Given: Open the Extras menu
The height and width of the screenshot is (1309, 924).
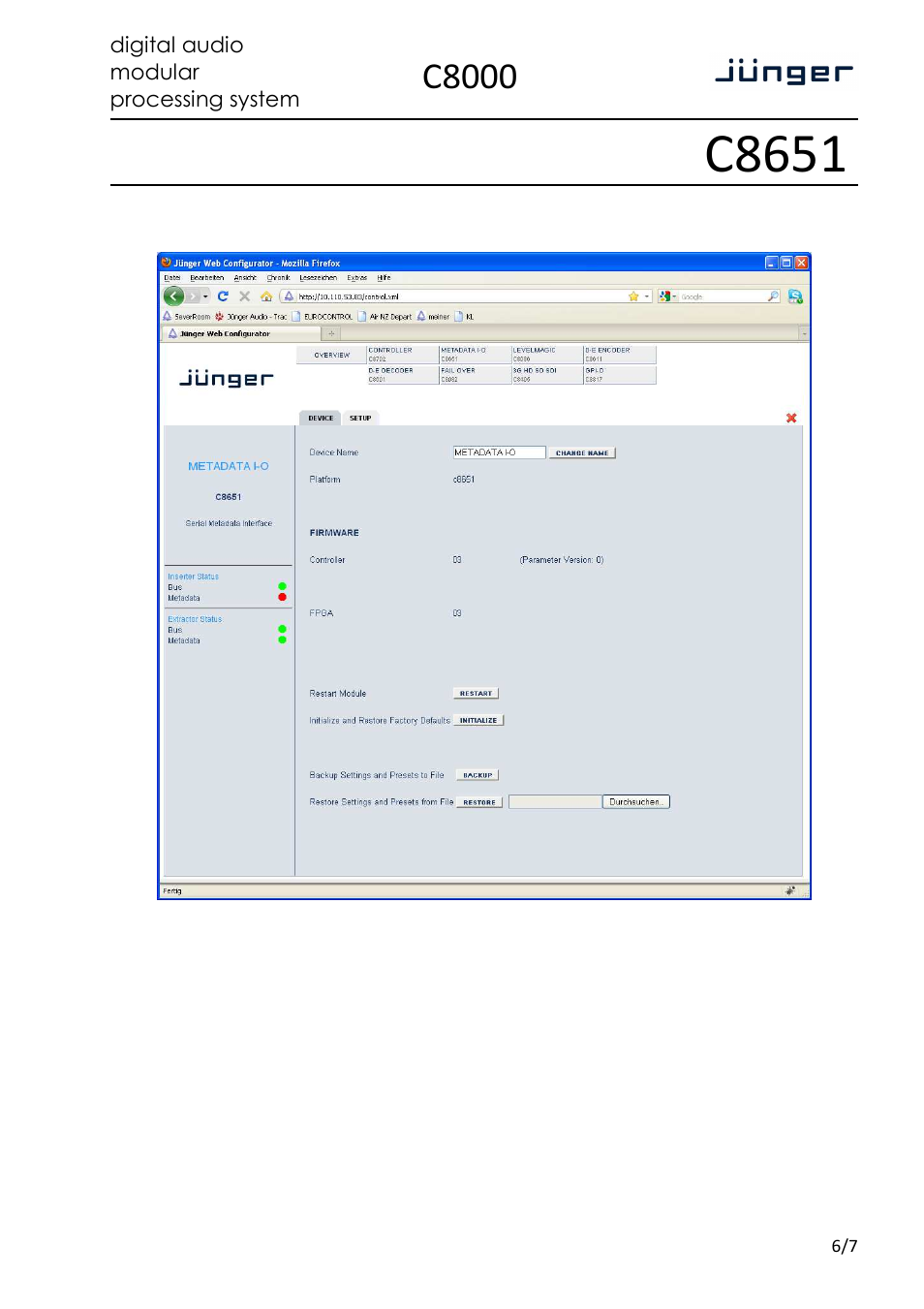Looking at the screenshot, I should pos(357,278).
